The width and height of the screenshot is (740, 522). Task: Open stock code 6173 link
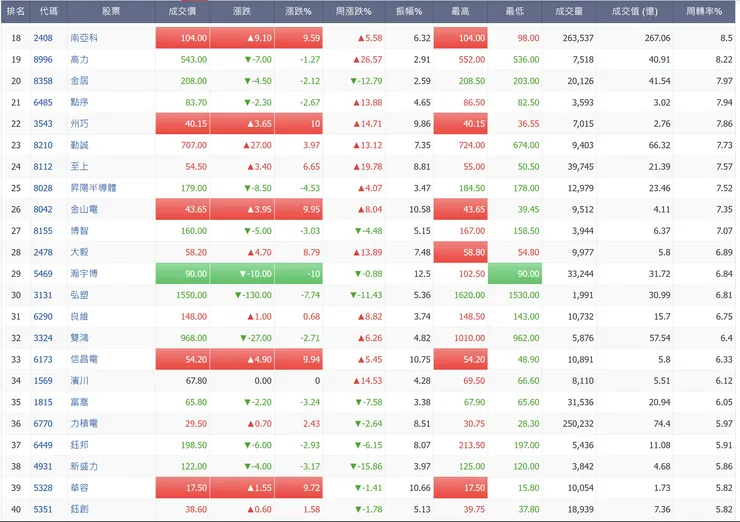tap(43, 359)
